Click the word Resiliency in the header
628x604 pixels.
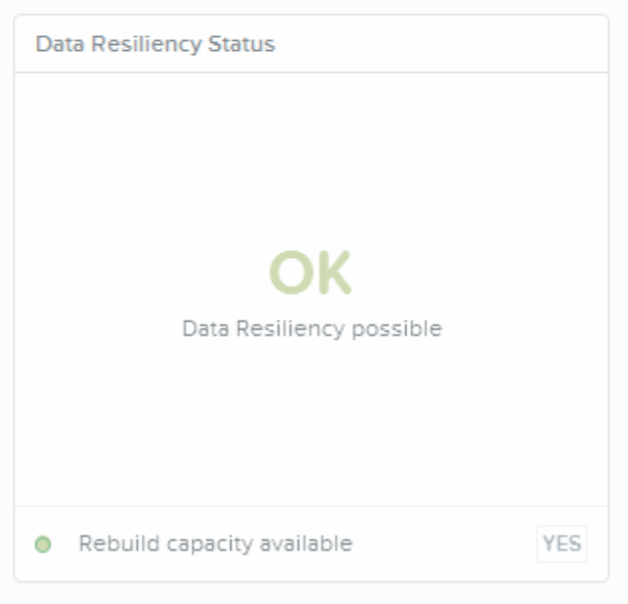click(146, 44)
